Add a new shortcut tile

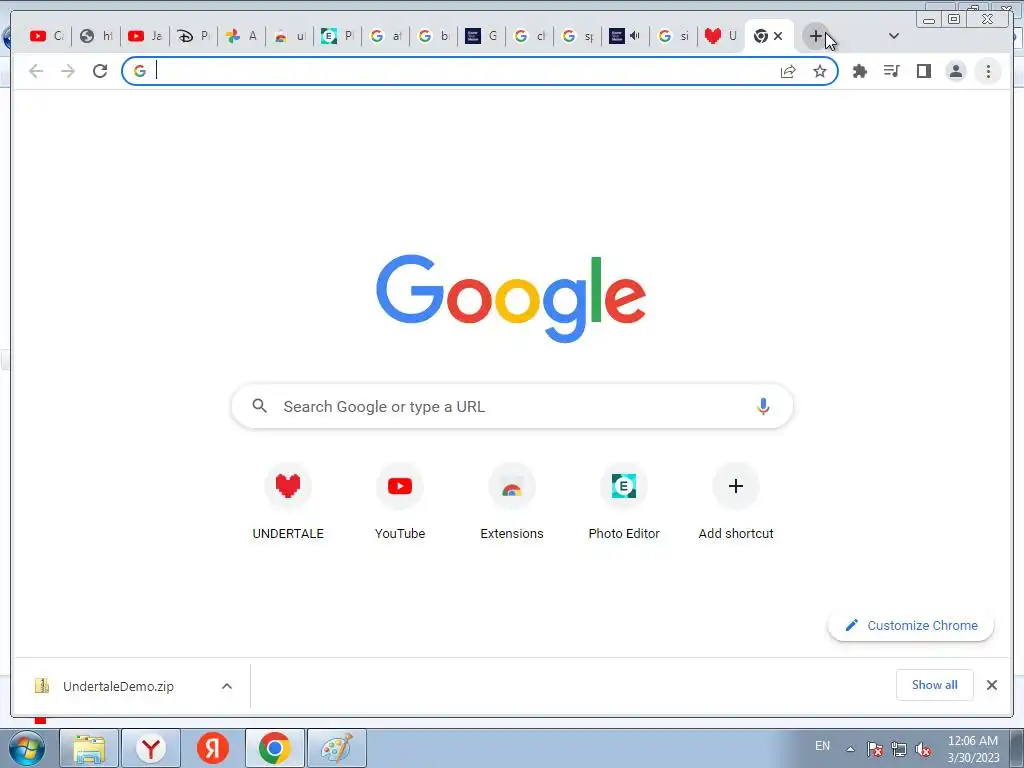coord(736,502)
